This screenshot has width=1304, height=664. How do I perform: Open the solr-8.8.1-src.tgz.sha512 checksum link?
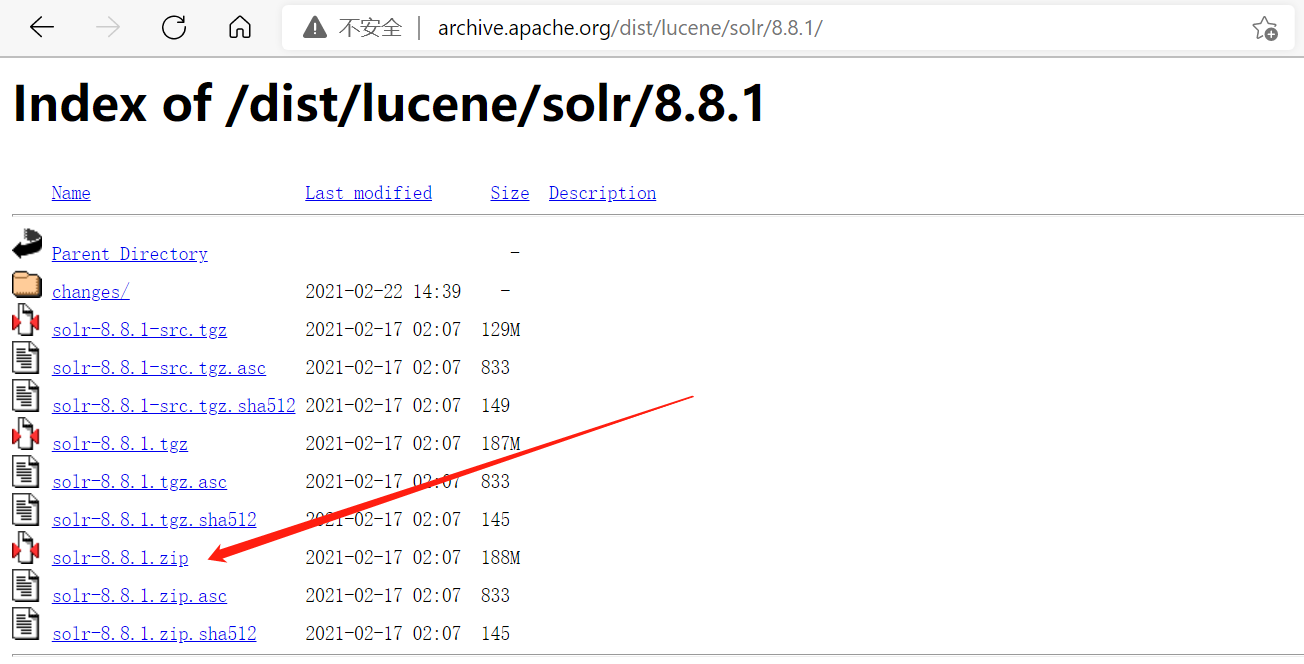point(174,406)
